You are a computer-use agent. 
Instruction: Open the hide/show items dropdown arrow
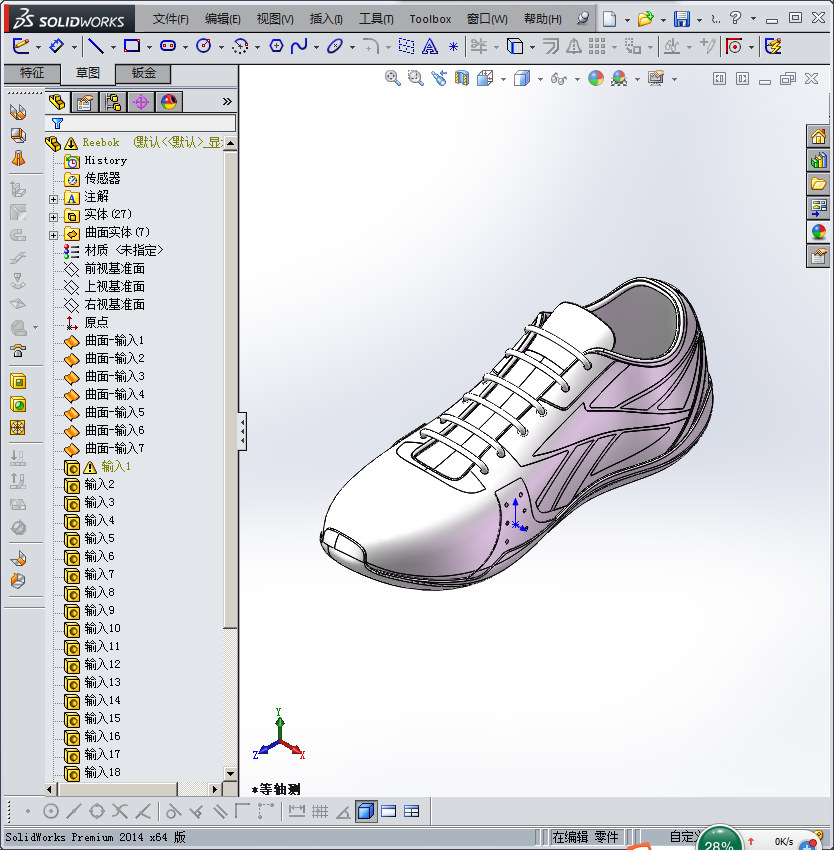click(x=577, y=79)
